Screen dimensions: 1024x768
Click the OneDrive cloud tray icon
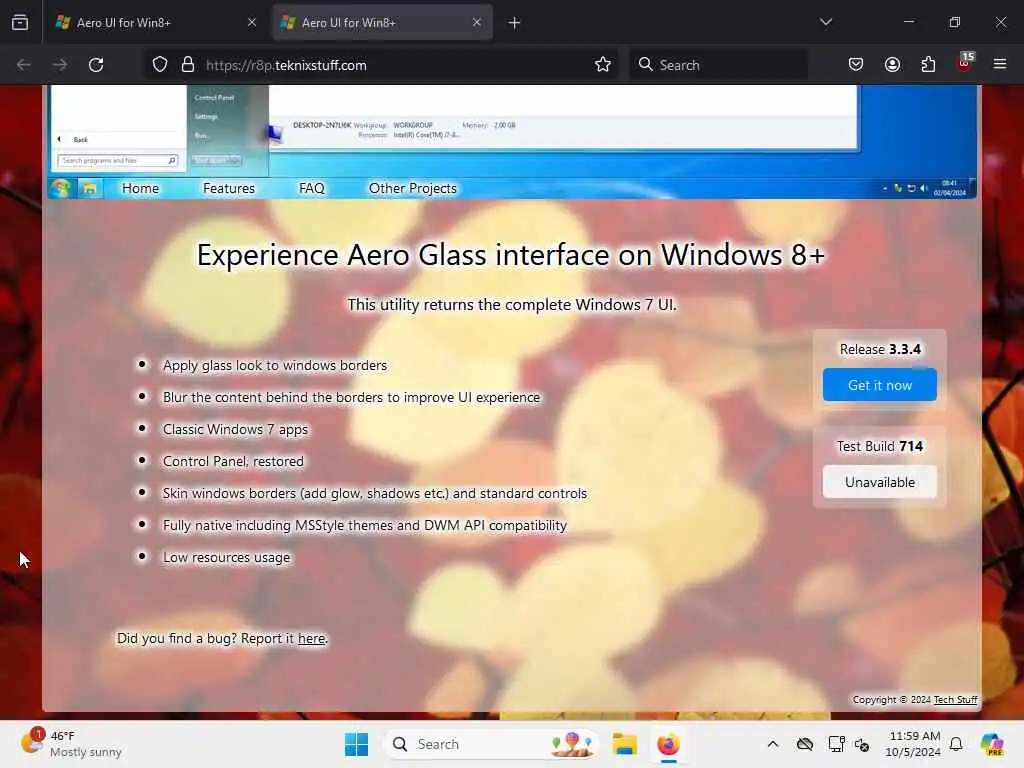coord(805,744)
